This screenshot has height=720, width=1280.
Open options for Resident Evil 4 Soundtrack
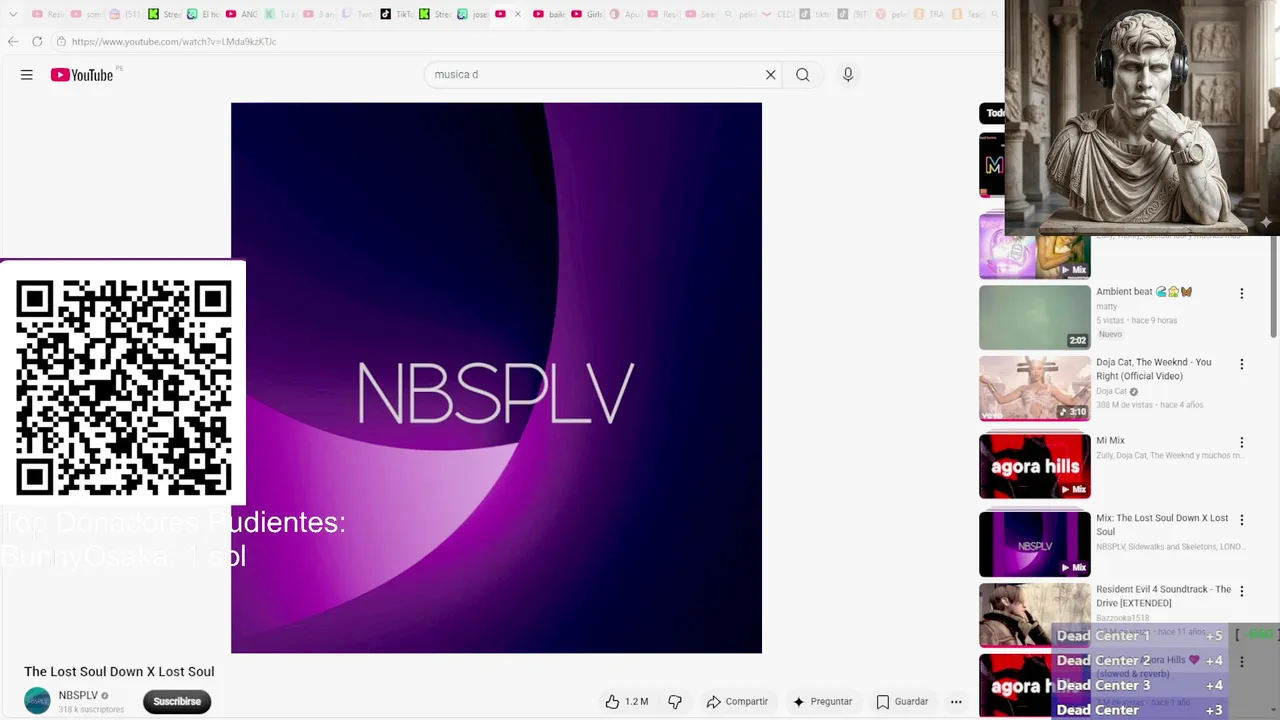(x=1242, y=592)
